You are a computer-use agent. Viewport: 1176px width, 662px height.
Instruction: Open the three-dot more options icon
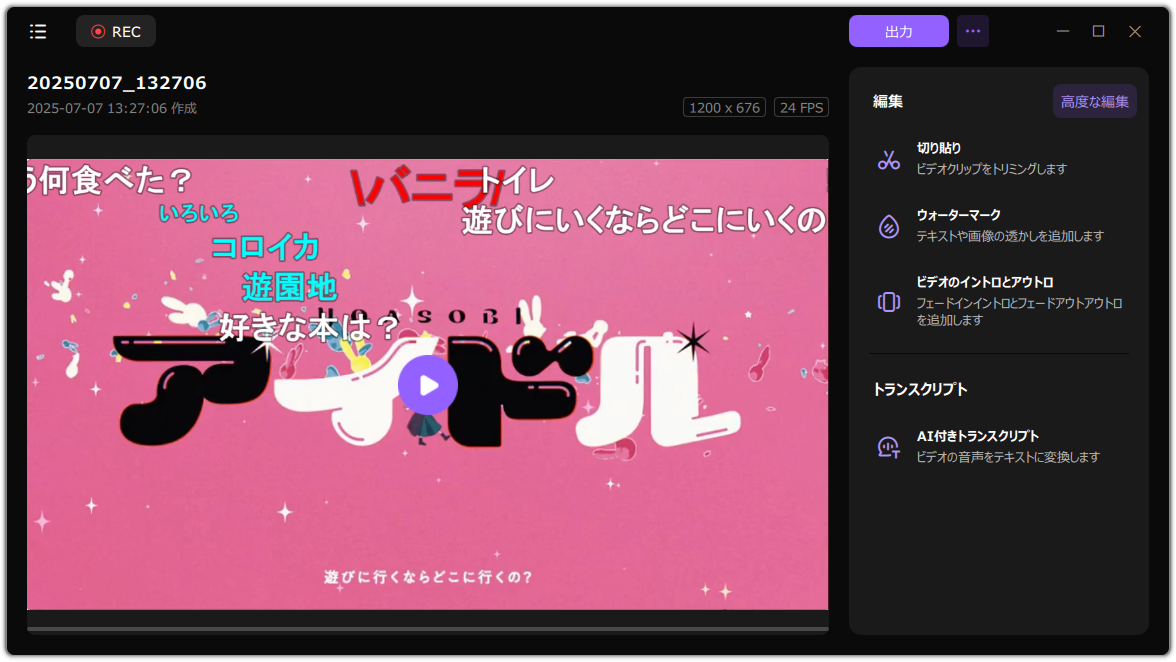(972, 31)
